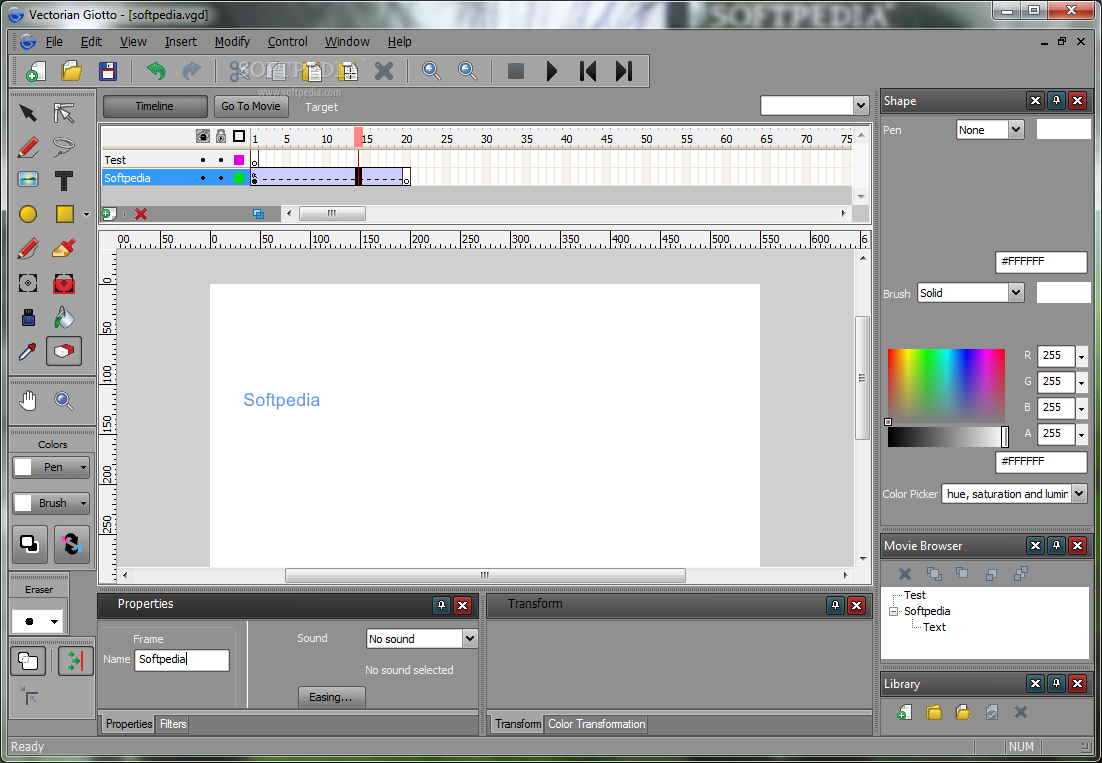The width and height of the screenshot is (1102, 763).
Task: Open the File menu
Action: [x=54, y=41]
